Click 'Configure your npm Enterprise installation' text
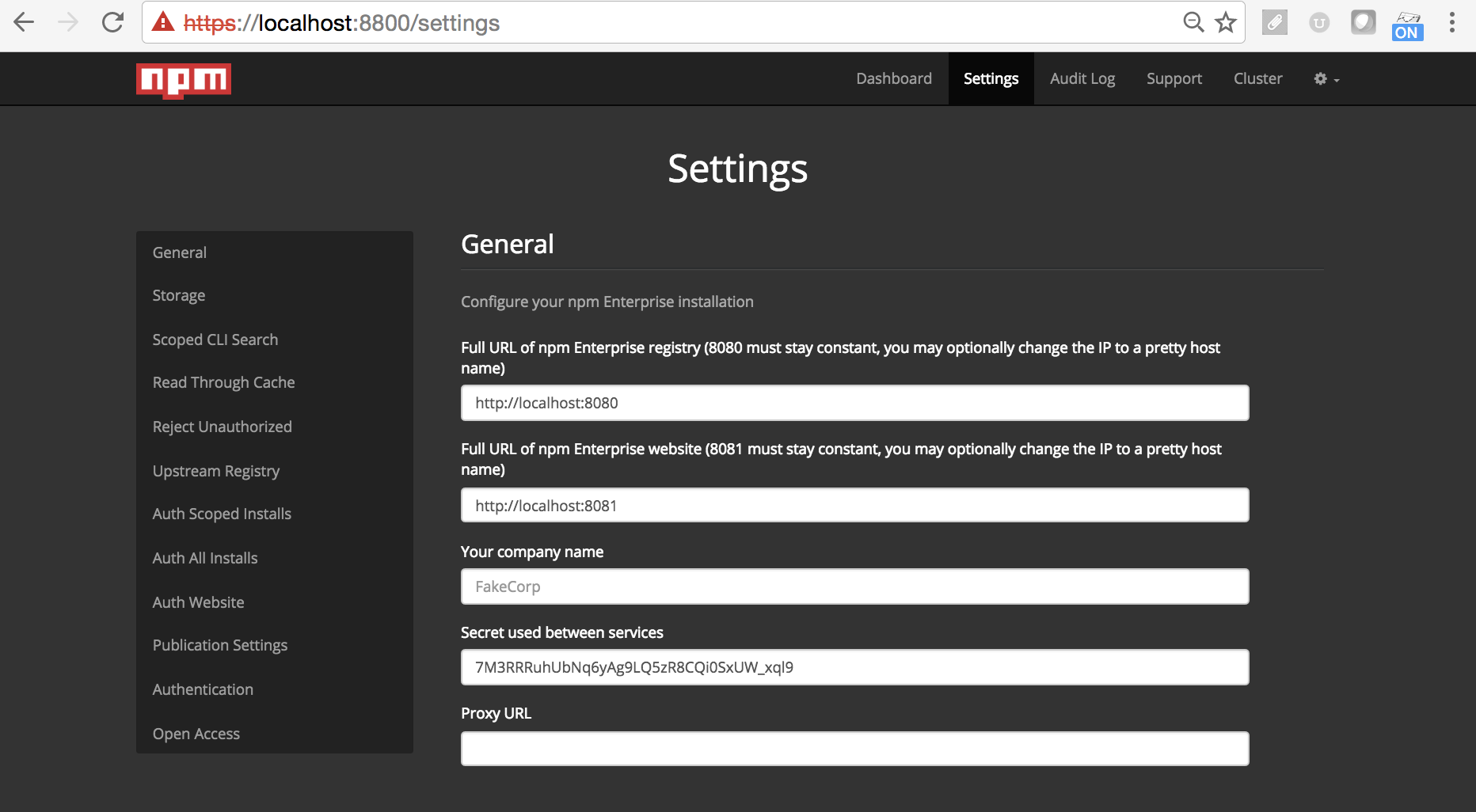Image resolution: width=1476 pixels, height=812 pixels. tap(607, 302)
